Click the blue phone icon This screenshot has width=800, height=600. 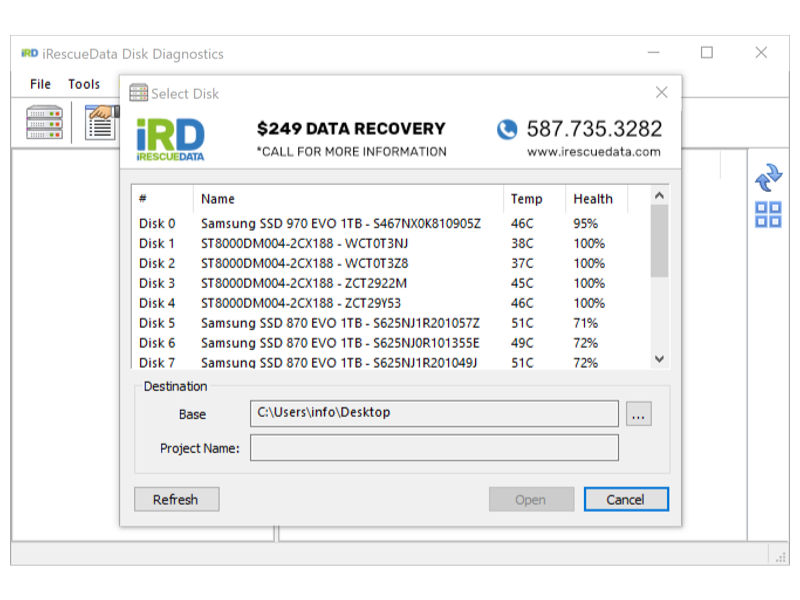point(507,129)
